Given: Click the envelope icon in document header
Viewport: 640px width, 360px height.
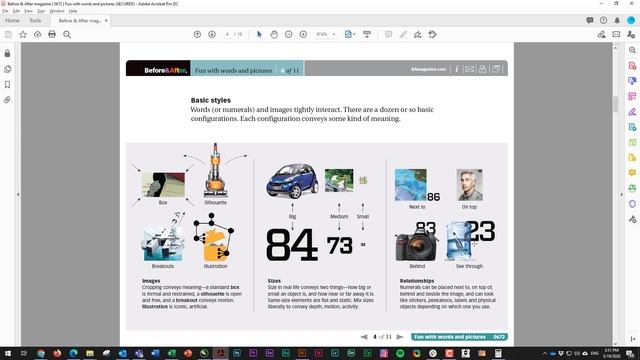Looking at the screenshot, I should pyautogui.click(x=469, y=69).
